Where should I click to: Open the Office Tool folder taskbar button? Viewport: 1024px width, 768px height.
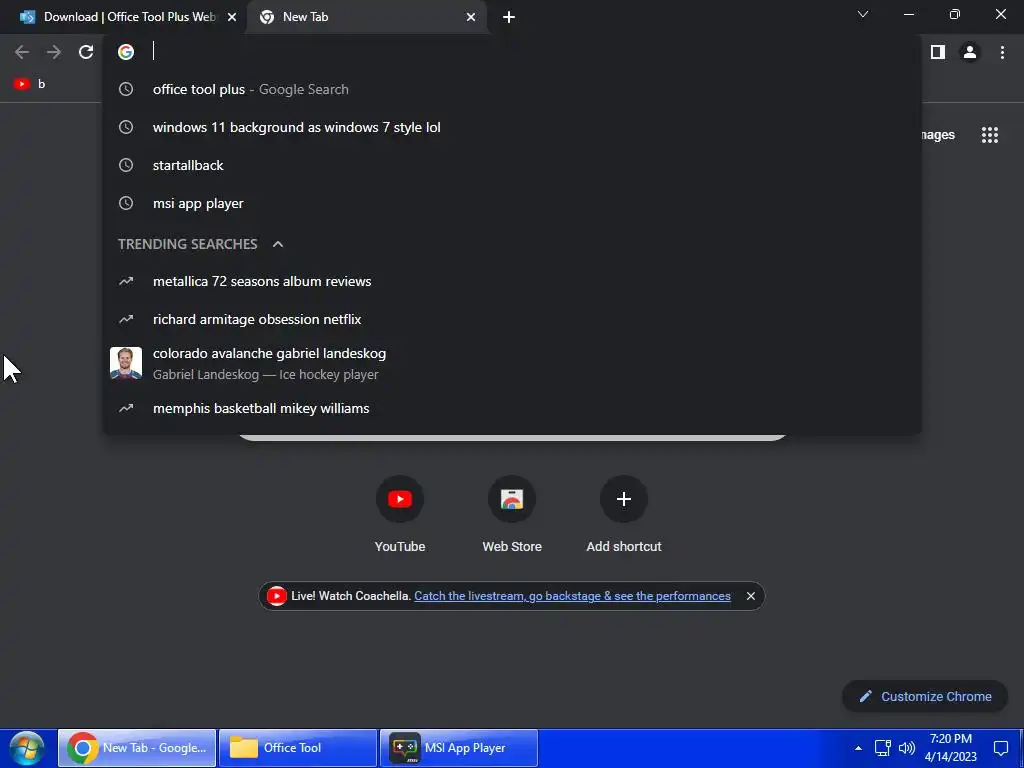coord(298,748)
